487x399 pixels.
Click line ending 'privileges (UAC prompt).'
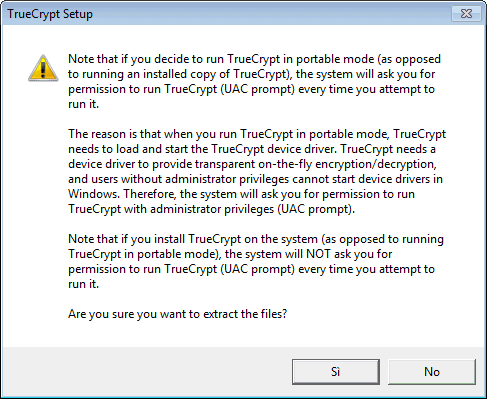[x=211, y=209]
